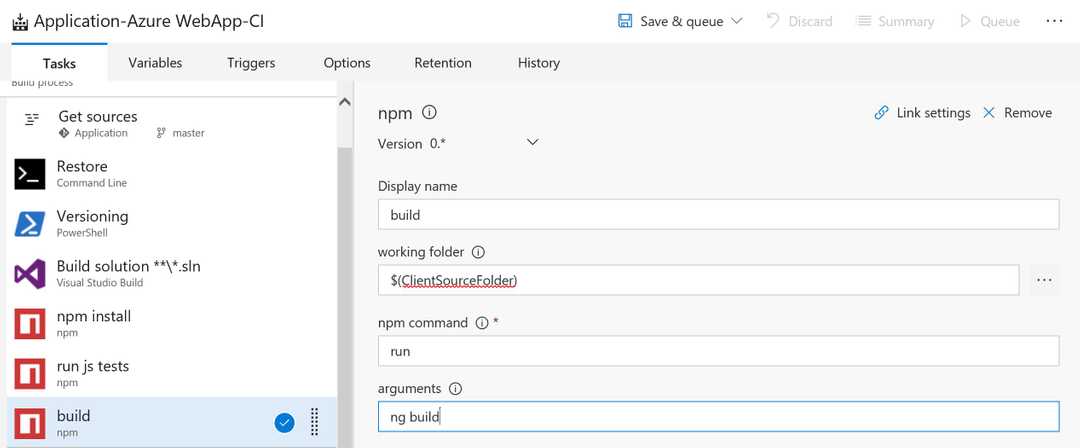
Task: Click the Restore command line icon
Action: click(x=30, y=174)
